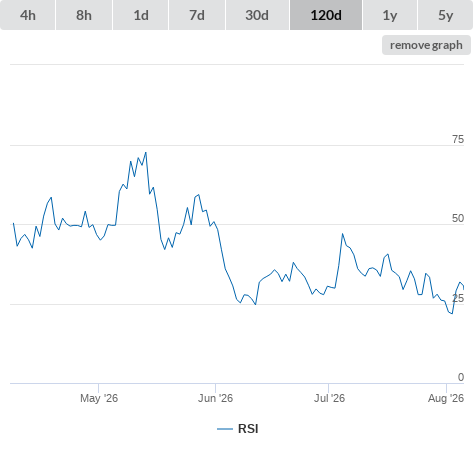Click the 75 level axis label

pos(458,139)
